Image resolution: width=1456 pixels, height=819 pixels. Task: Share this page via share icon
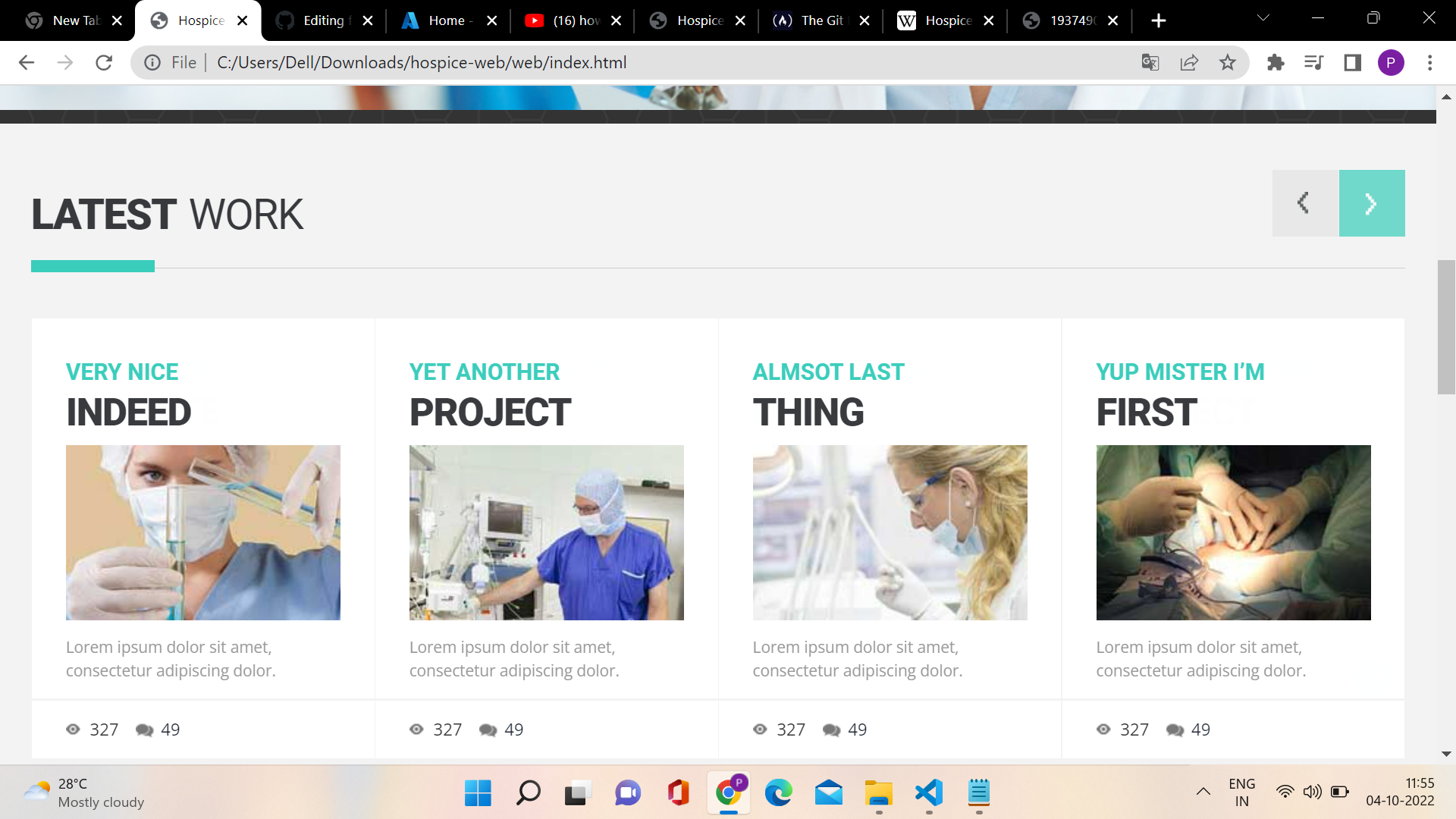(1189, 63)
